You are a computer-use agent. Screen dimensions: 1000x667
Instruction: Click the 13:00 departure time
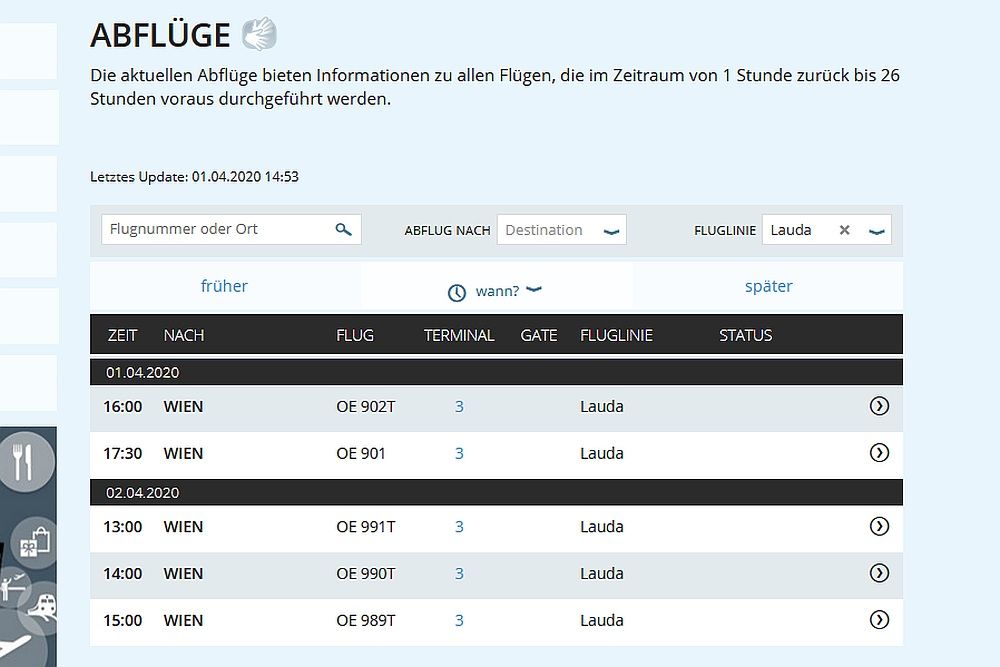pos(122,527)
